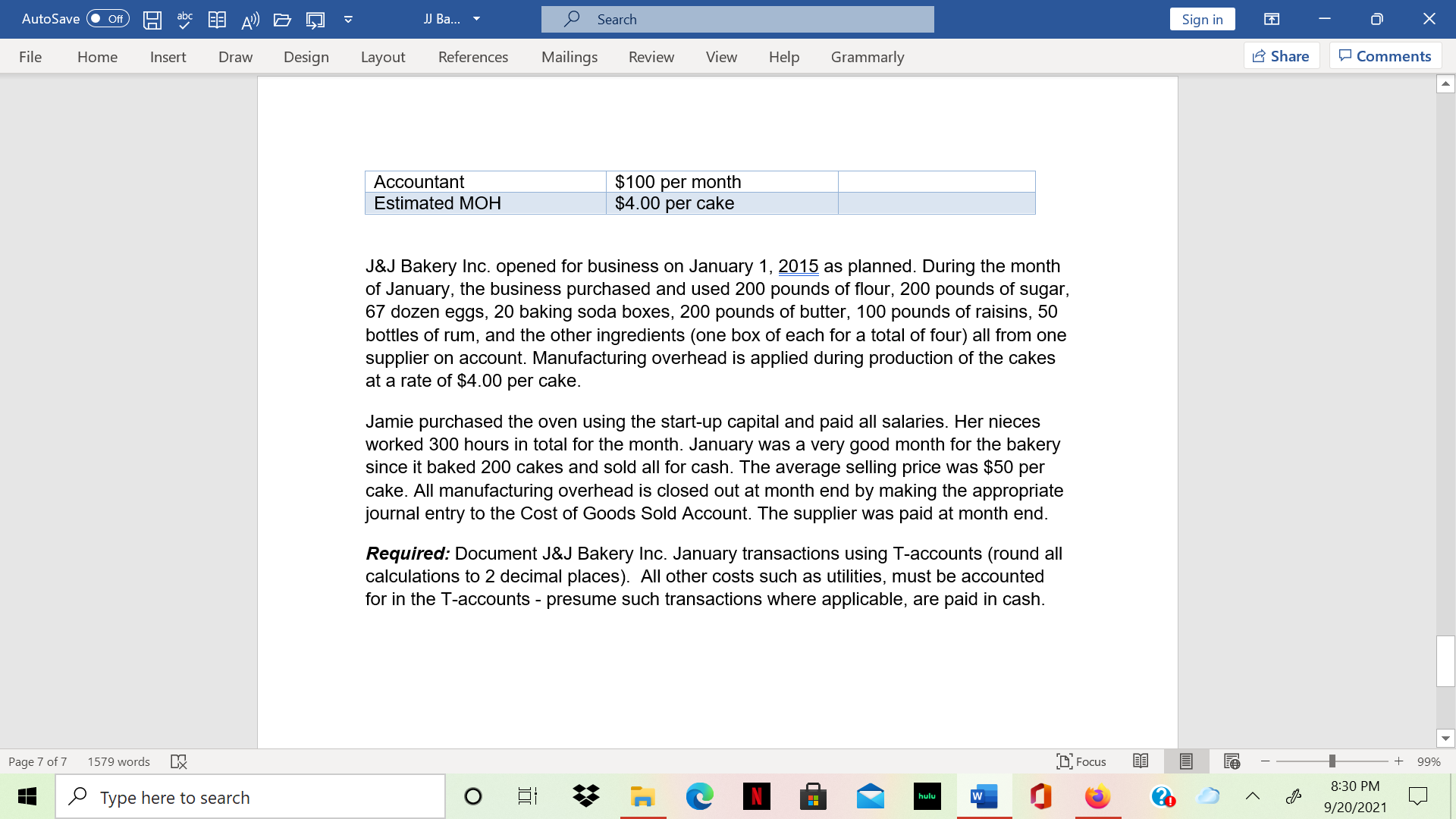
Task: Click the Save icon
Action: pyautogui.click(x=152, y=20)
